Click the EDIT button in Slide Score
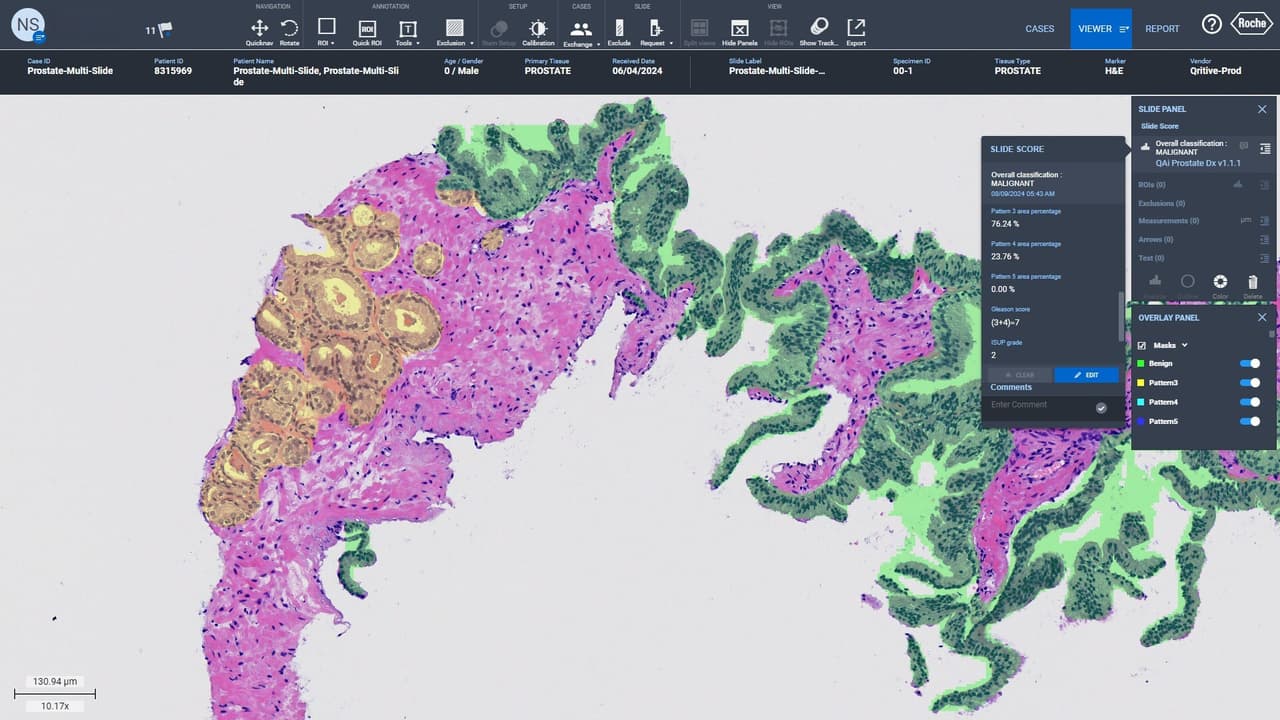This screenshot has width=1280, height=720. (x=1086, y=375)
